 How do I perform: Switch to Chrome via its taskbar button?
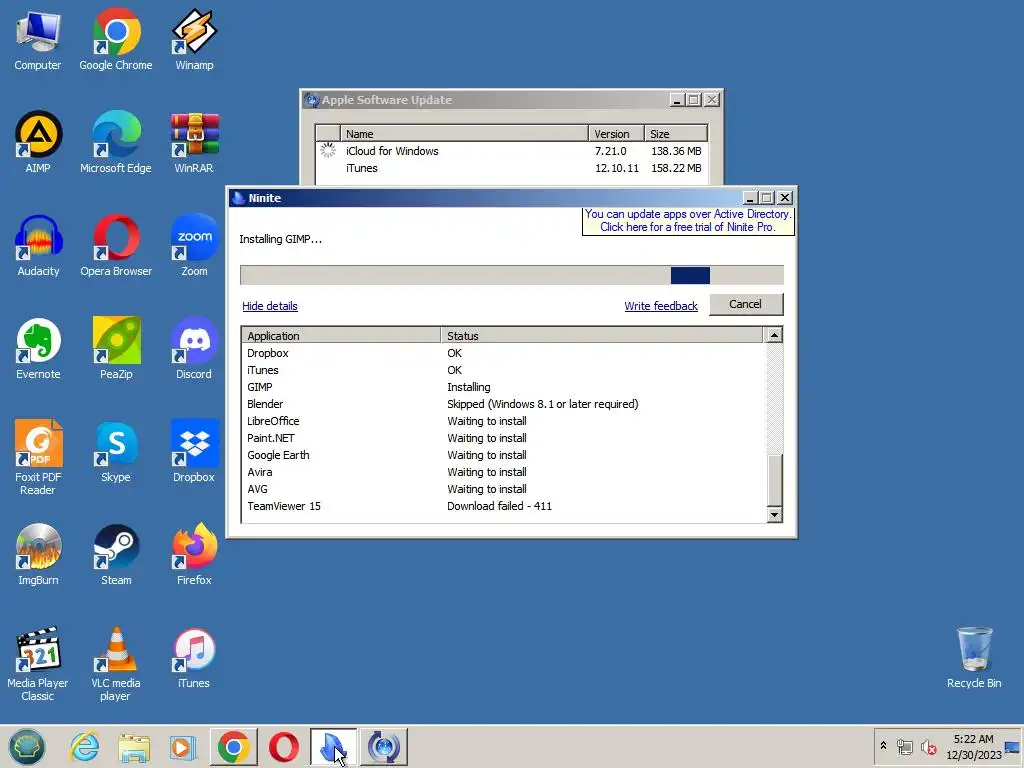234,746
